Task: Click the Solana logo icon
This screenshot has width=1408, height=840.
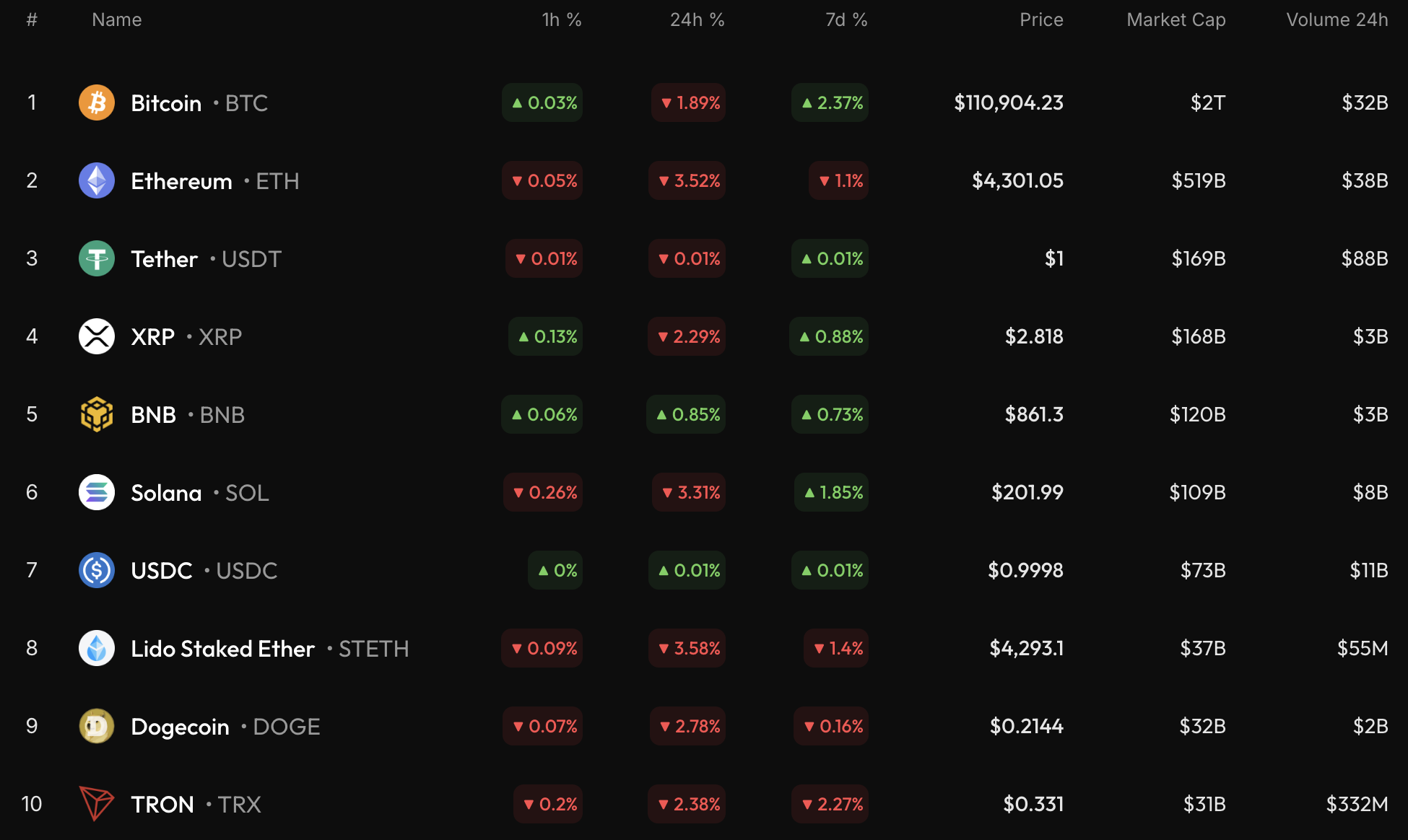Action: 97,492
